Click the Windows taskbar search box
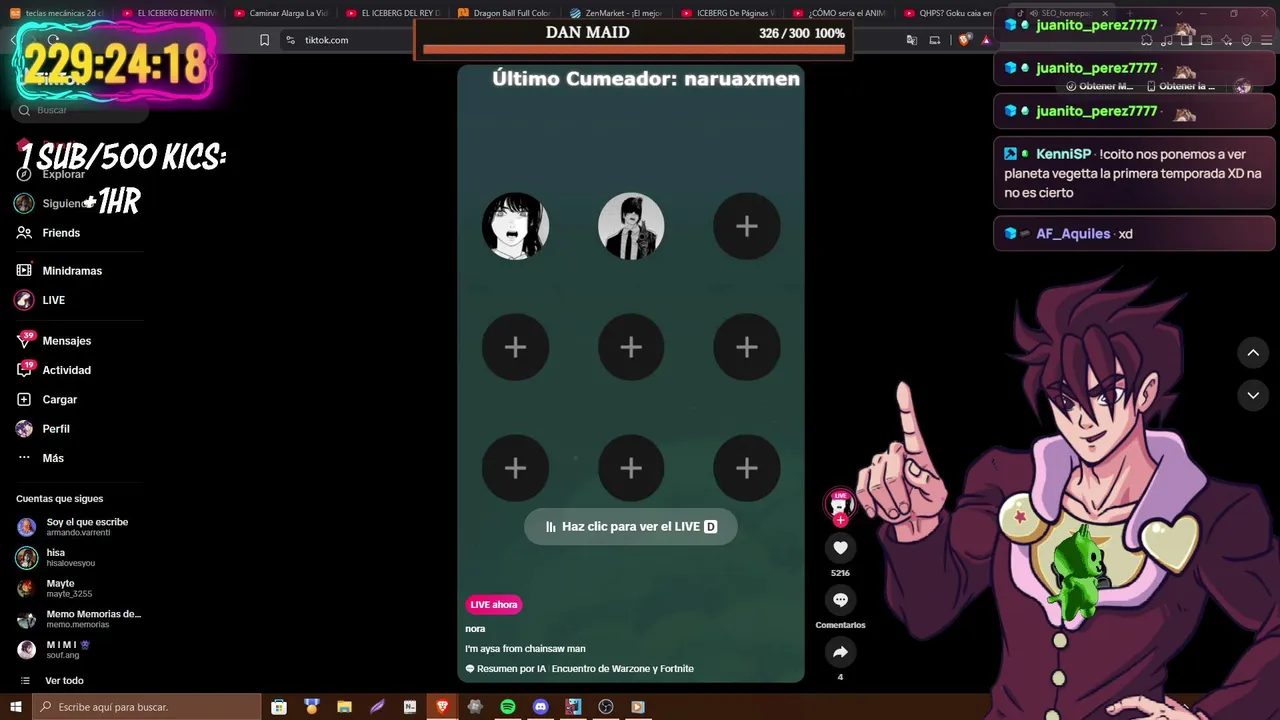Image resolution: width=1280 pixels, height=720 pixels. tap(147, 707)
